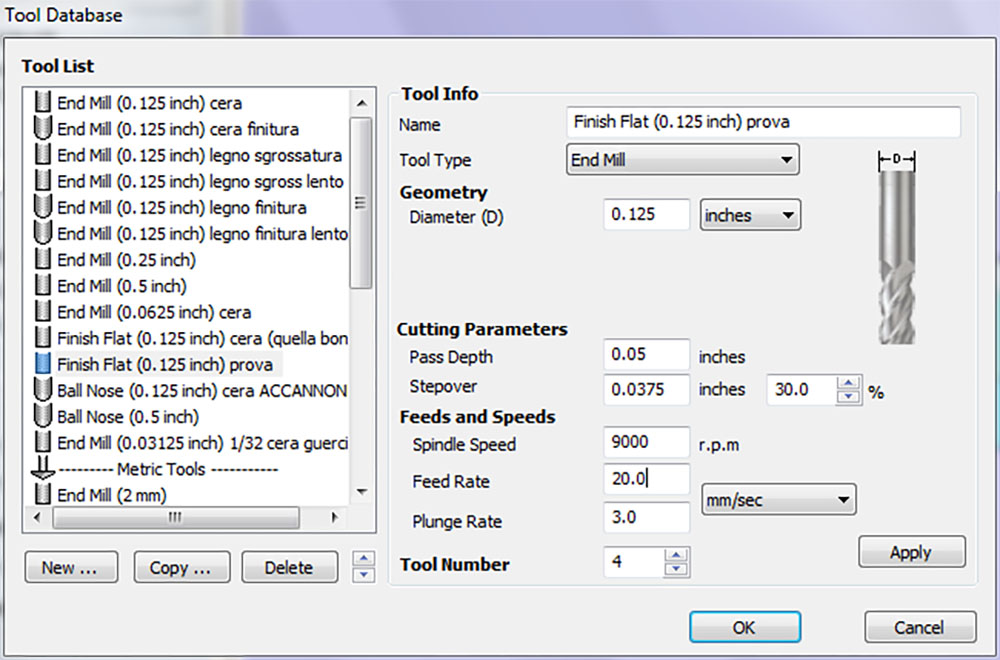Viewport: 1000px width, 660px height.
Task: Open the Tool Type dropdown
Action: point(682,159)
